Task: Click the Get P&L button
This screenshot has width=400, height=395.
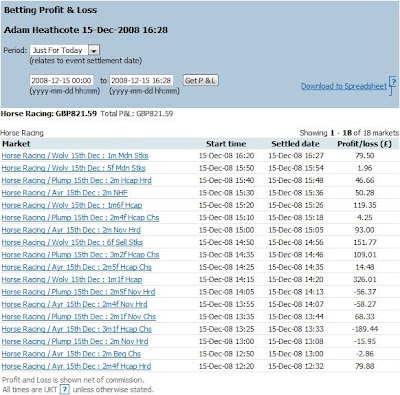Action: tap(201, 80)
